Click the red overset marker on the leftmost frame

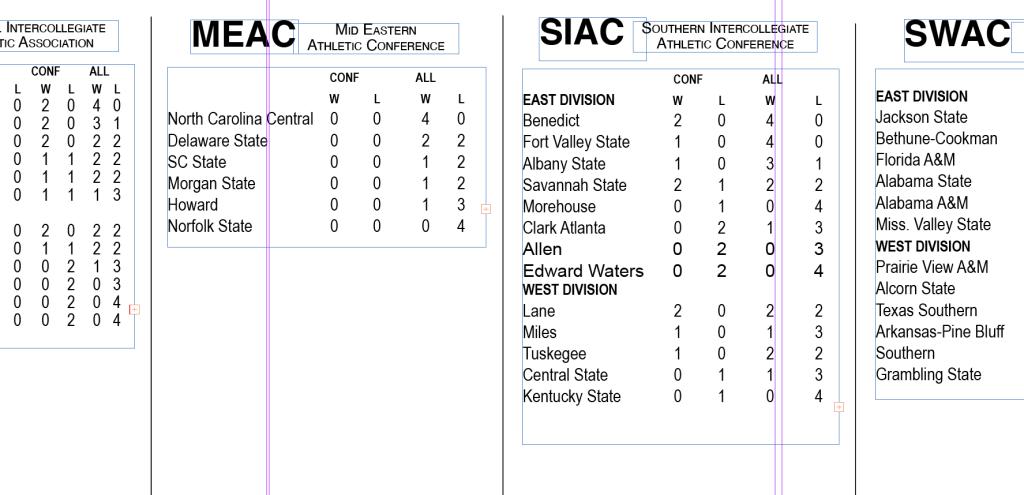coord(134,310)
